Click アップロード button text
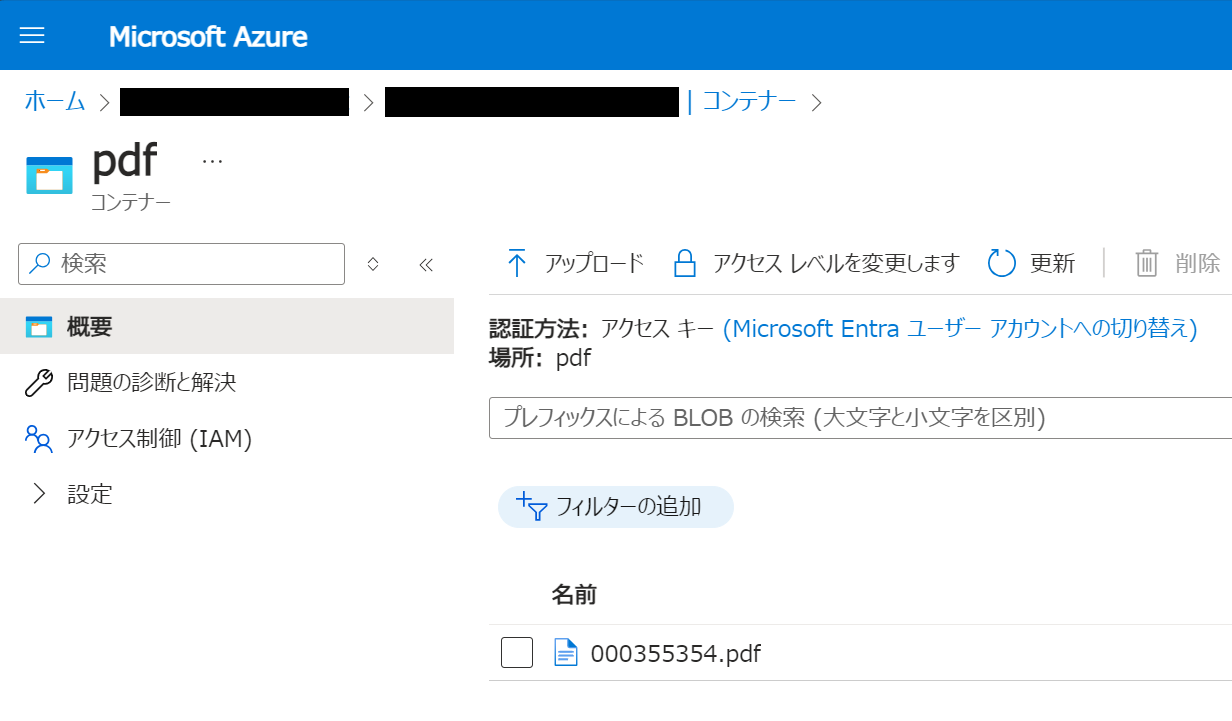Image resolution: width=1232 pixels, height=721 pixels. (594, 264)
